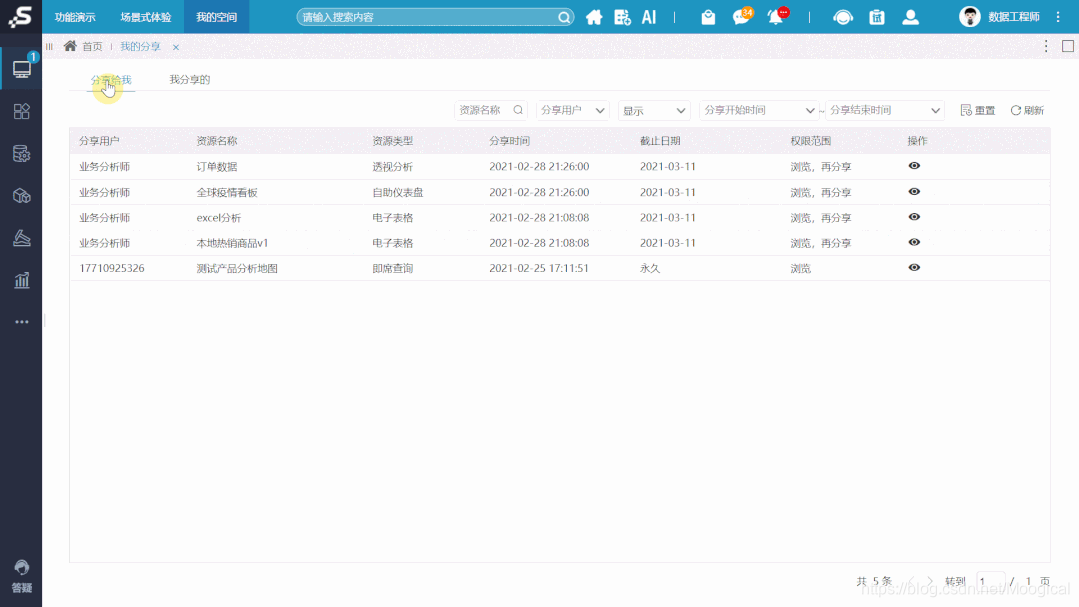This screenshot has width=1079, height=607.
Task: Open the bar chart sidebar icon
Action: tap(21, 280)
